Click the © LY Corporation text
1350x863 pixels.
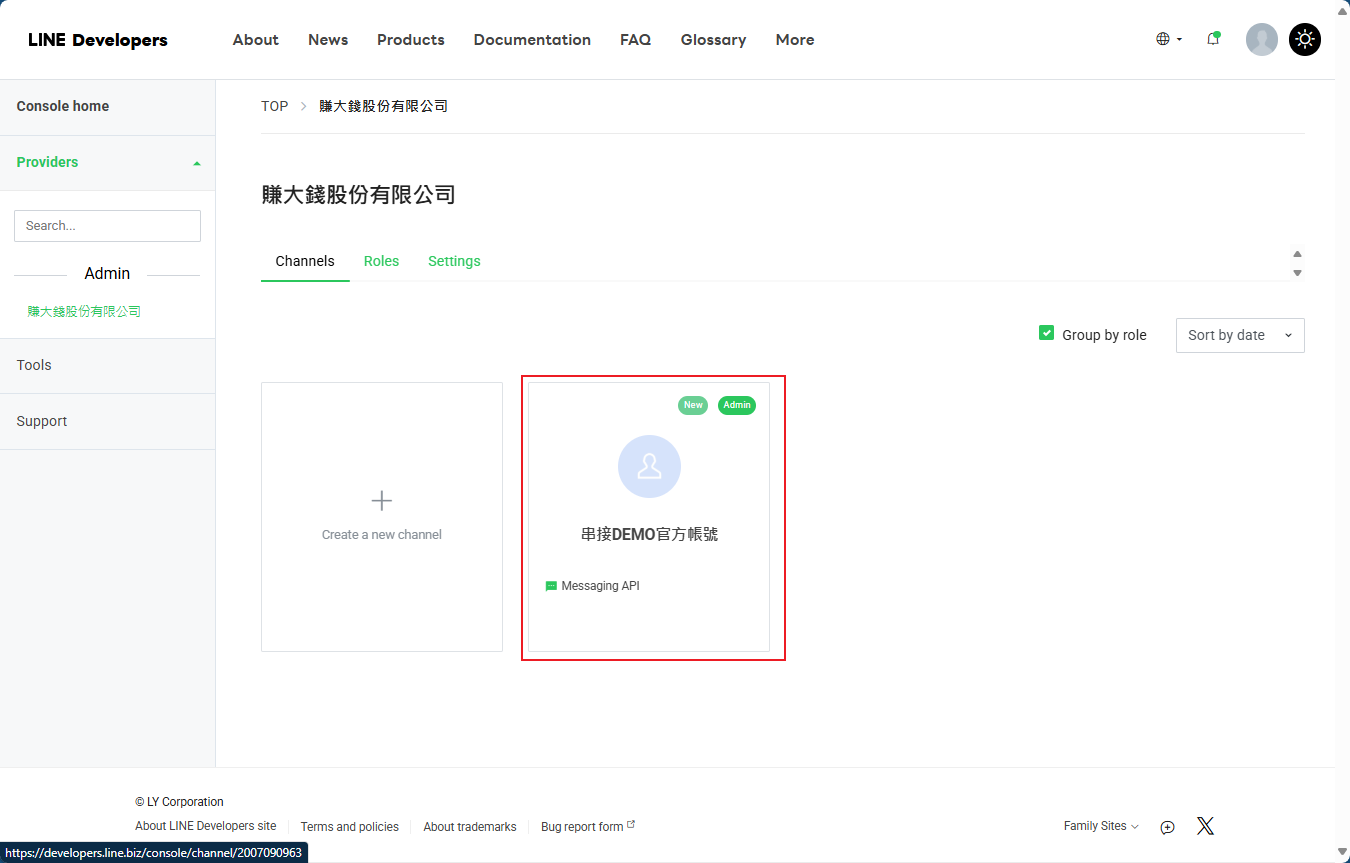[179, 802]
